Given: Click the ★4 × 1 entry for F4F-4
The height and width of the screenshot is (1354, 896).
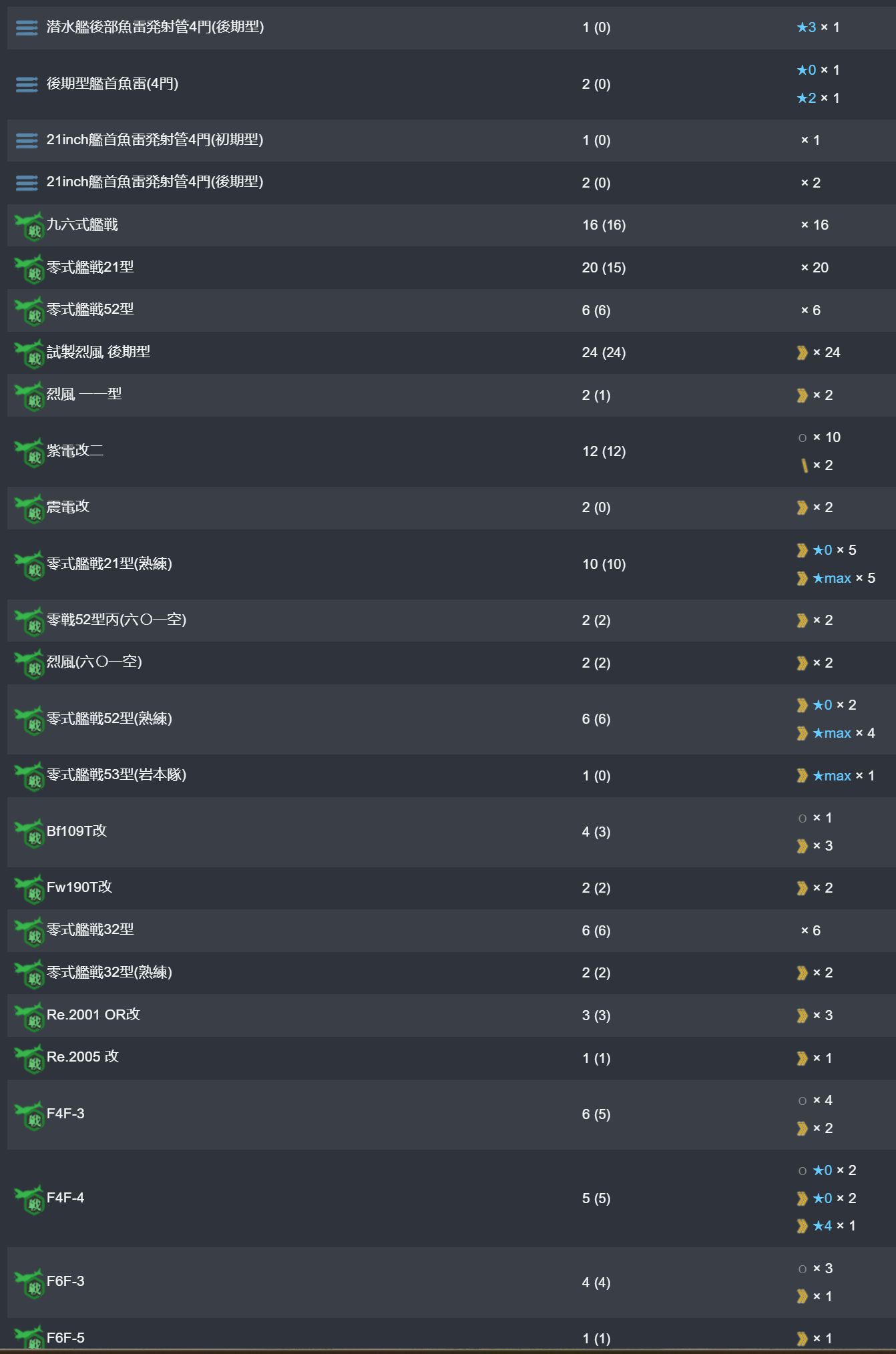Looking at the screenshot, I should 834,1226.
